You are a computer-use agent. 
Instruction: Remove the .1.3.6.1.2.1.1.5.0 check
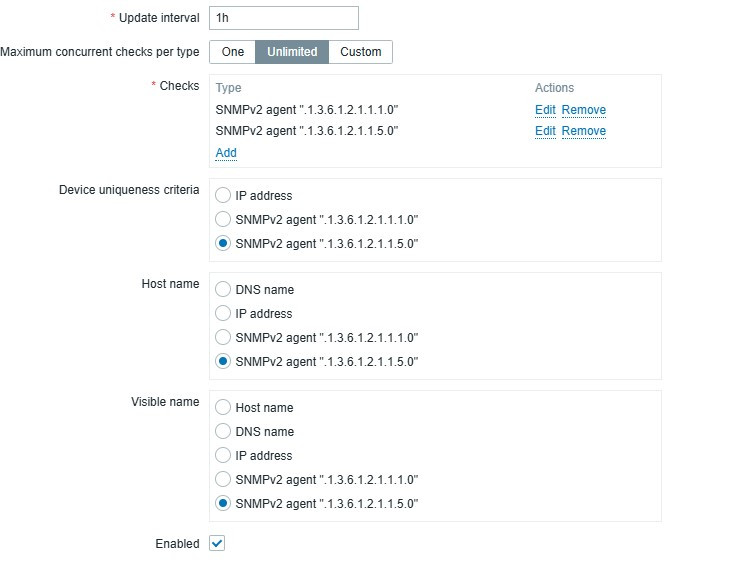583,131
